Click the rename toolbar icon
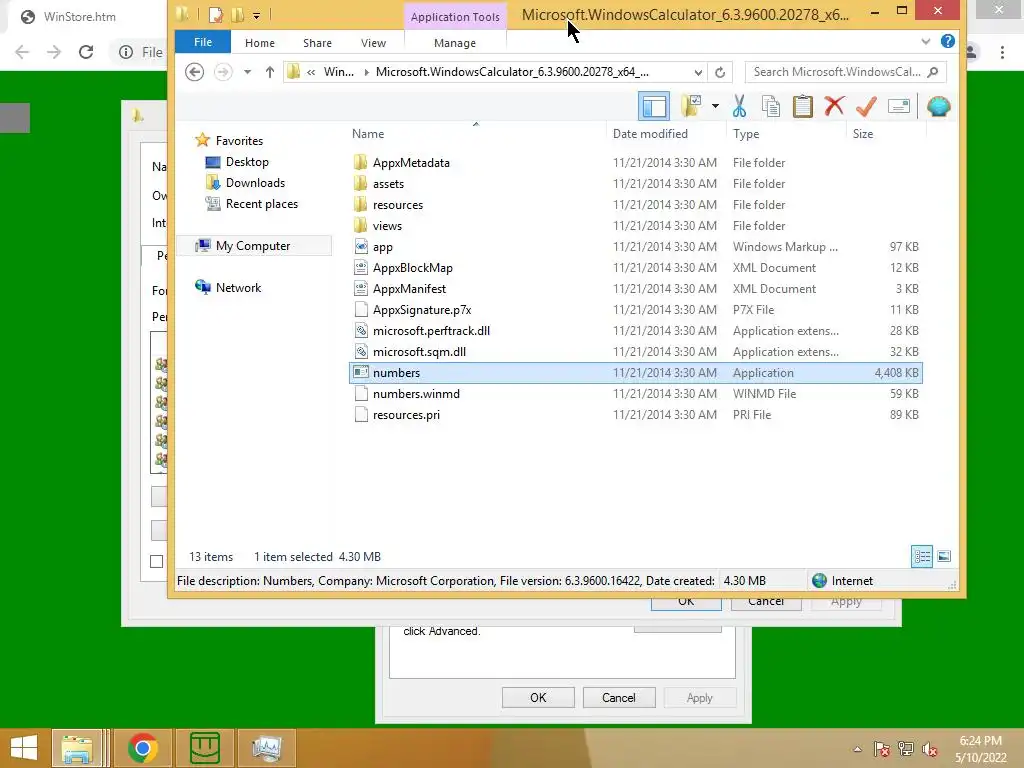The height and width of the screenshot is (768, 1024). point(899,106)
